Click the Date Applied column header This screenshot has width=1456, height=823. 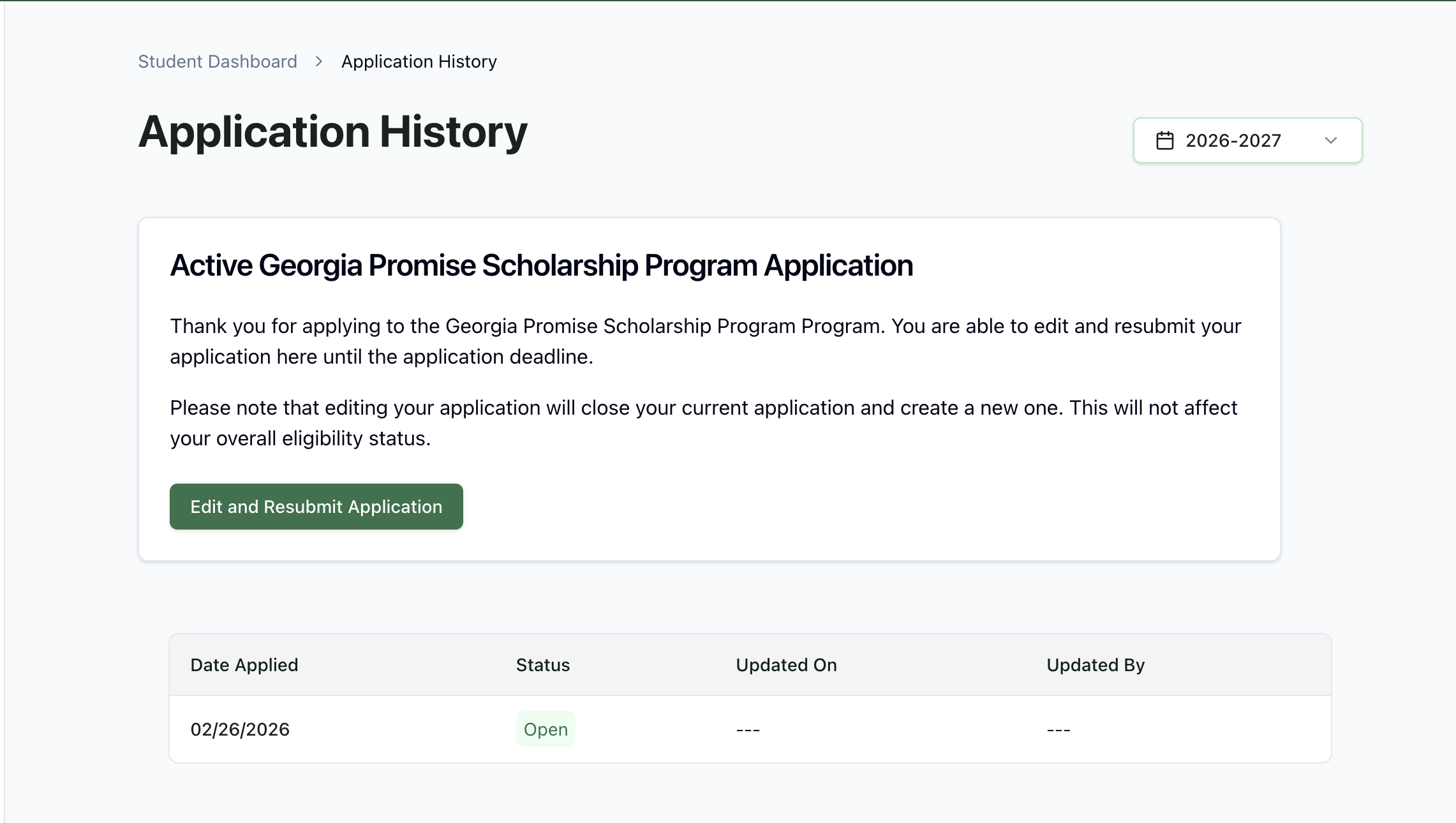coord(244,665)
